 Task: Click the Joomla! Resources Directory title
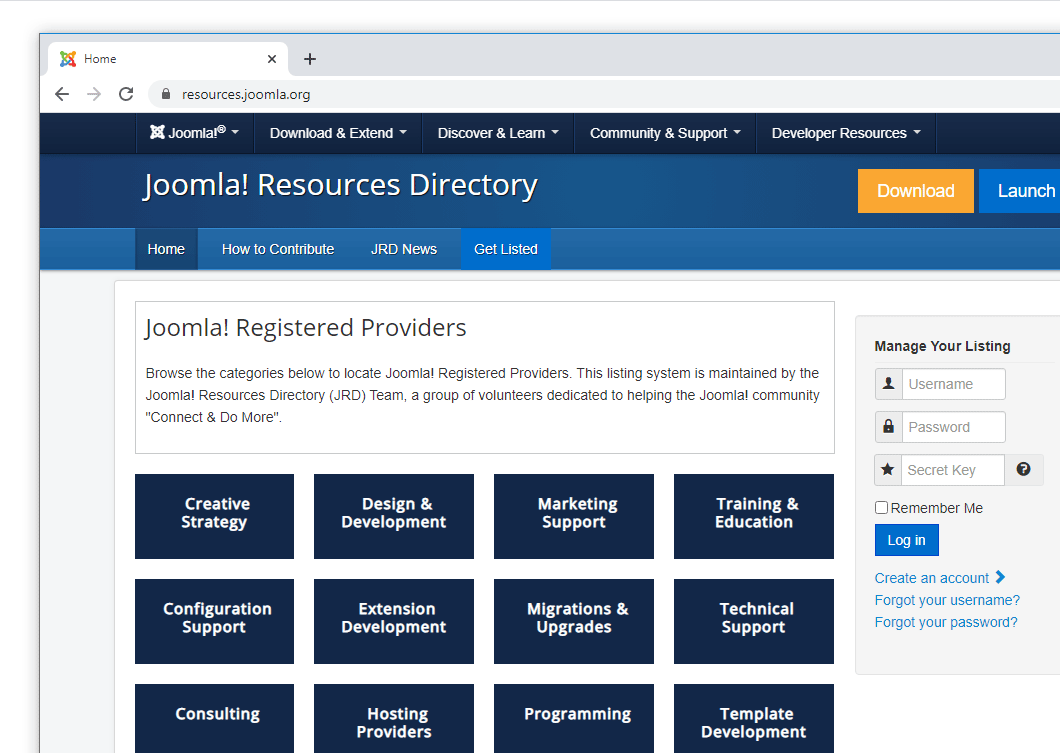(341, 185)
